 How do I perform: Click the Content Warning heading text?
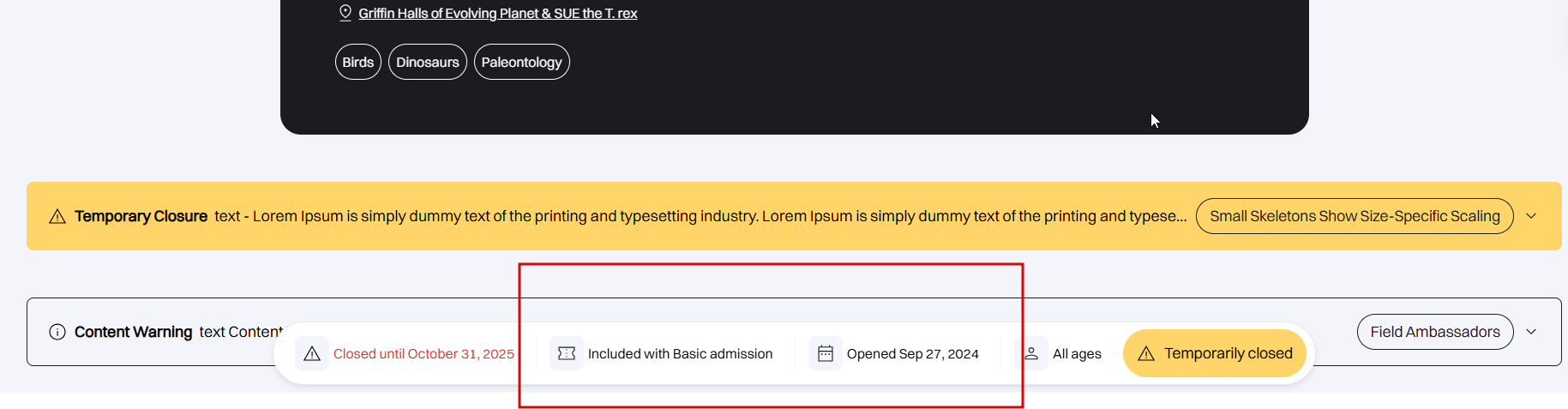tap(133, 332)
